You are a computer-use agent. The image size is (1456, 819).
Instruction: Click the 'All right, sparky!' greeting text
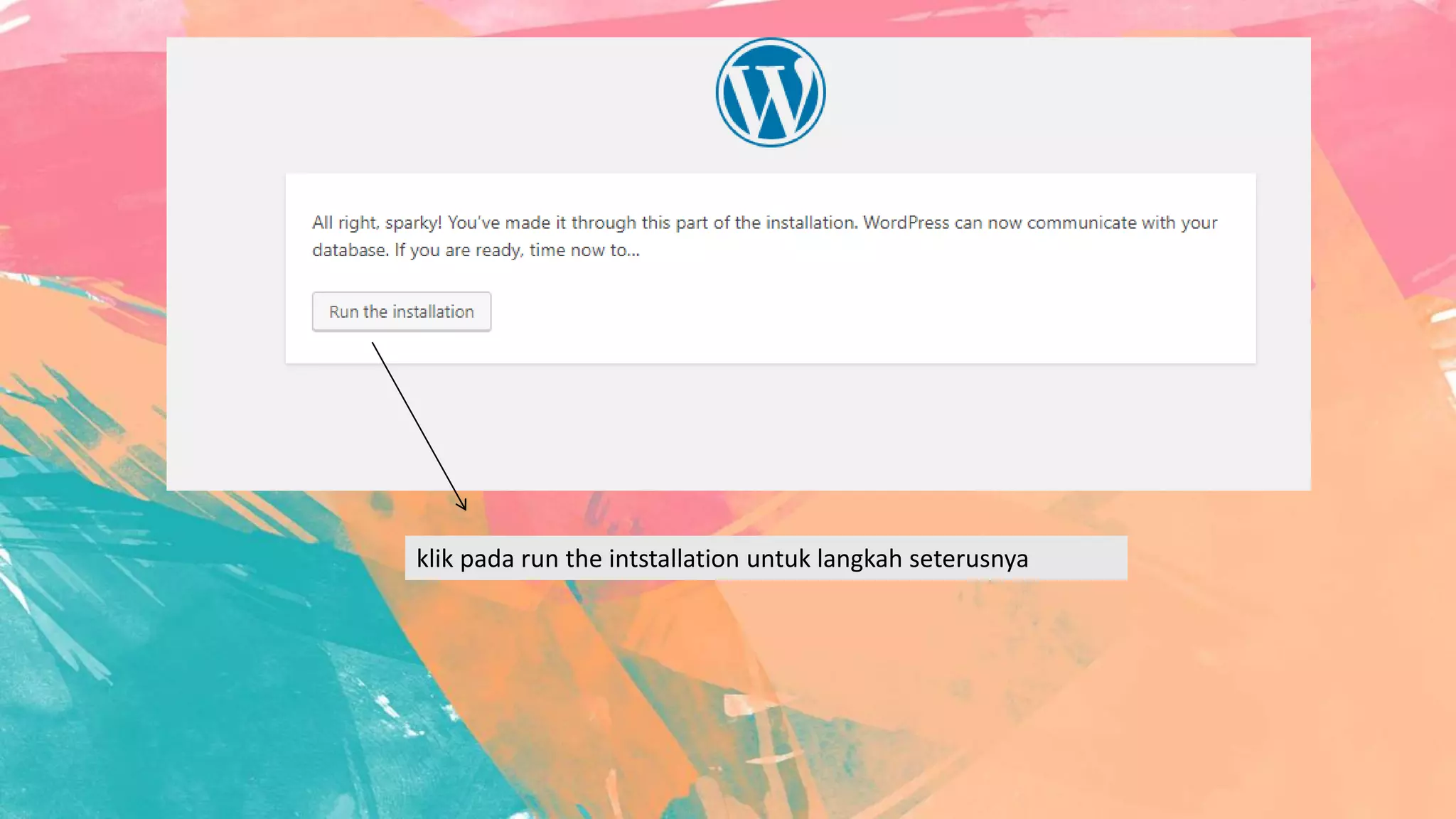pyautogui.click(x=377, y=223)
